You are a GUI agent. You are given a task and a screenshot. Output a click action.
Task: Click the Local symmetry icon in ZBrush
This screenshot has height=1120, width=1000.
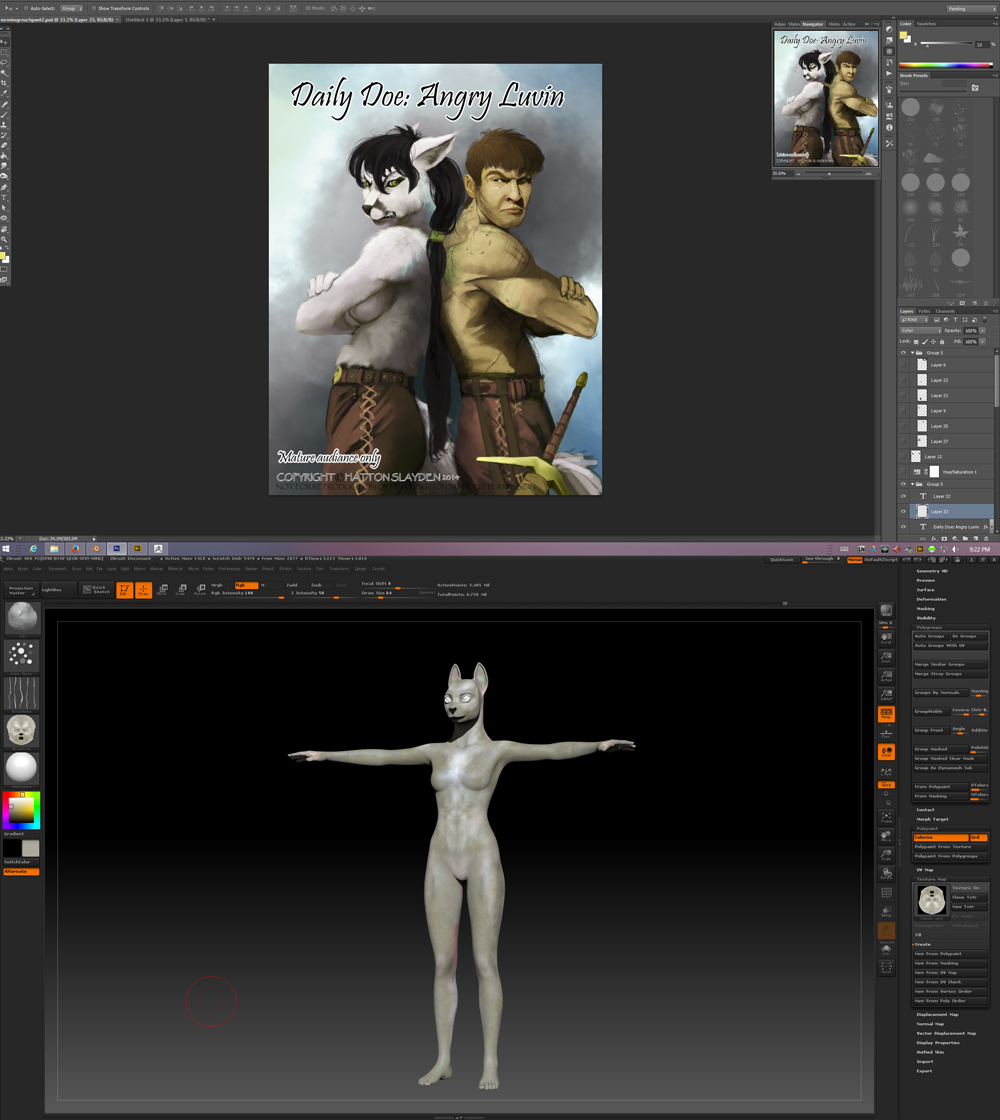click(x=886, y=752)
